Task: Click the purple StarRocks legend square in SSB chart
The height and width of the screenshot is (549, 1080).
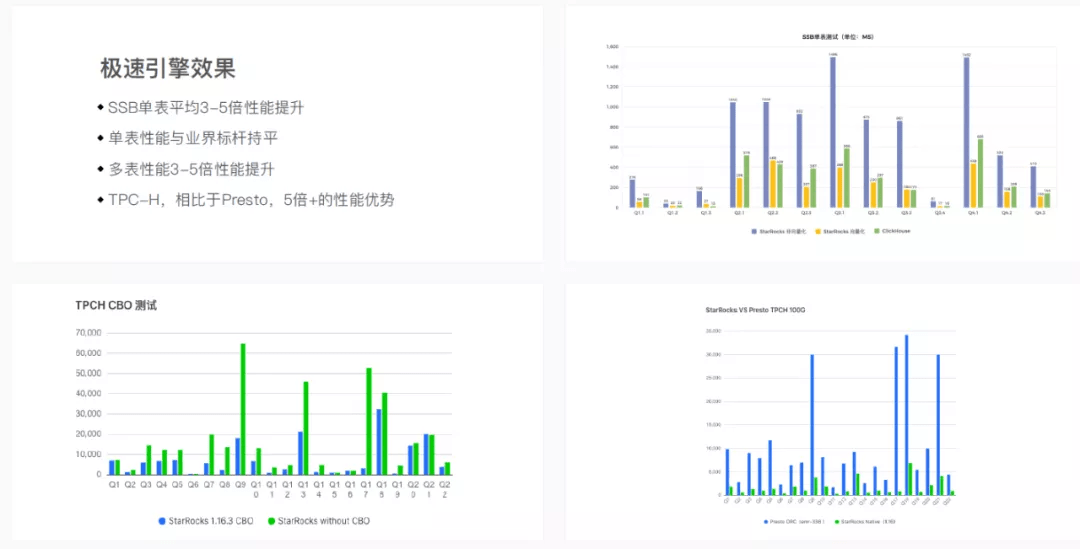Action: 753,231
